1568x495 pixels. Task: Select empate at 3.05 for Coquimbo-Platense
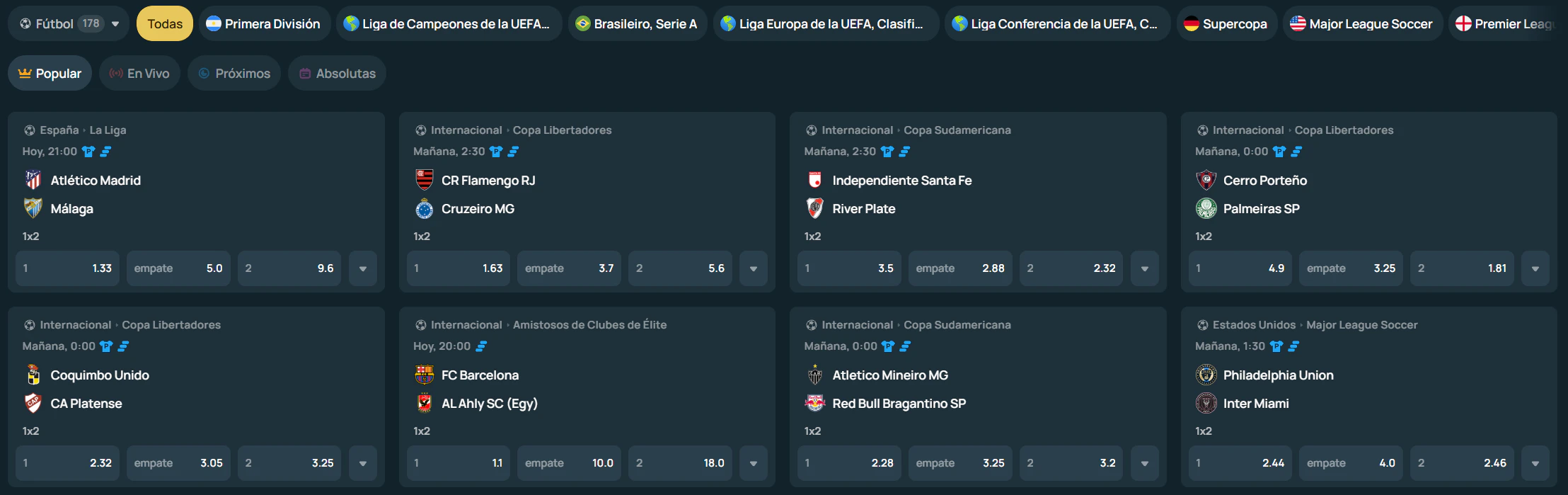(178, 463)
